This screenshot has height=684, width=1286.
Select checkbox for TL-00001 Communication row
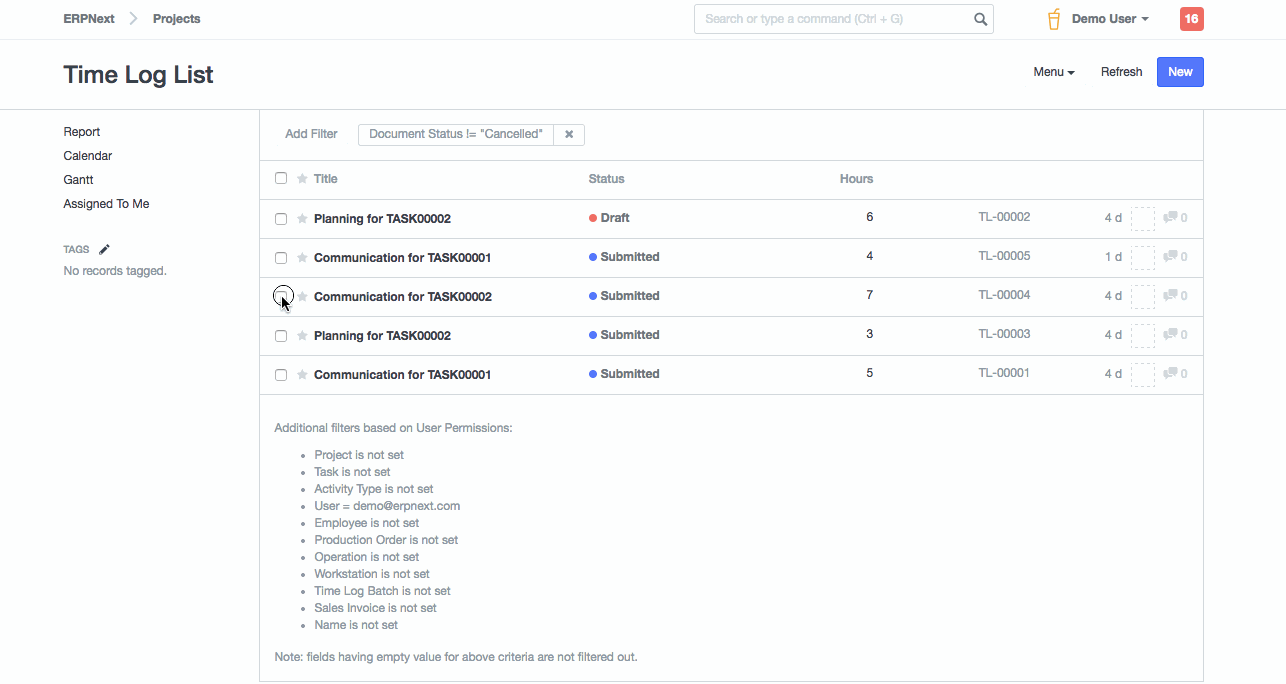(x=281, y=375)
